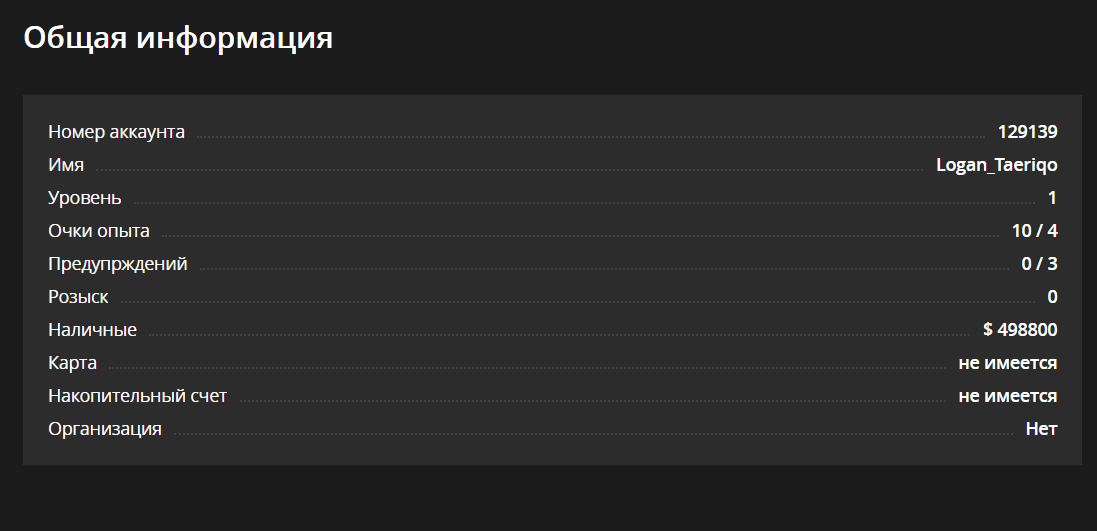Click the "Наличные" label
The image size is (1097, 531).
(x=92, y=330)
